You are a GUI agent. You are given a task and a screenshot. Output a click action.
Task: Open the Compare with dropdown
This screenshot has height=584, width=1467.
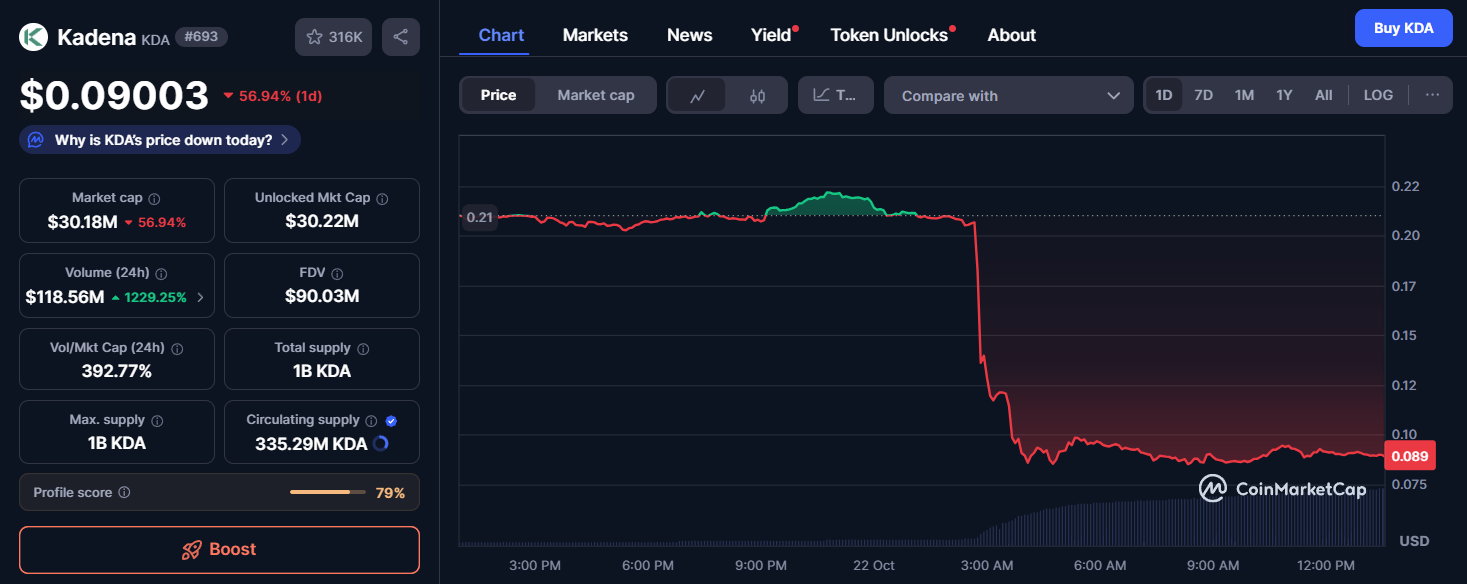pyautogui.click(x=1008, y=96)
